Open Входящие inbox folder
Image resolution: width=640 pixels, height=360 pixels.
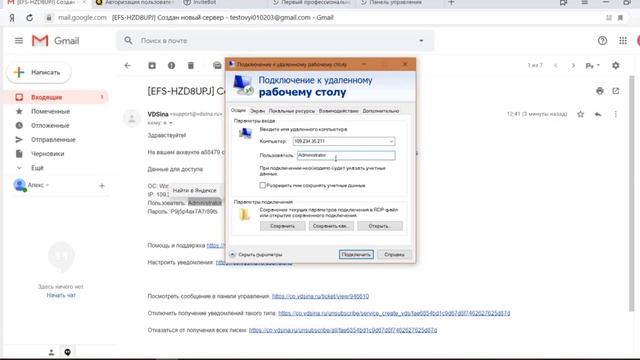[x=56, y=97]
